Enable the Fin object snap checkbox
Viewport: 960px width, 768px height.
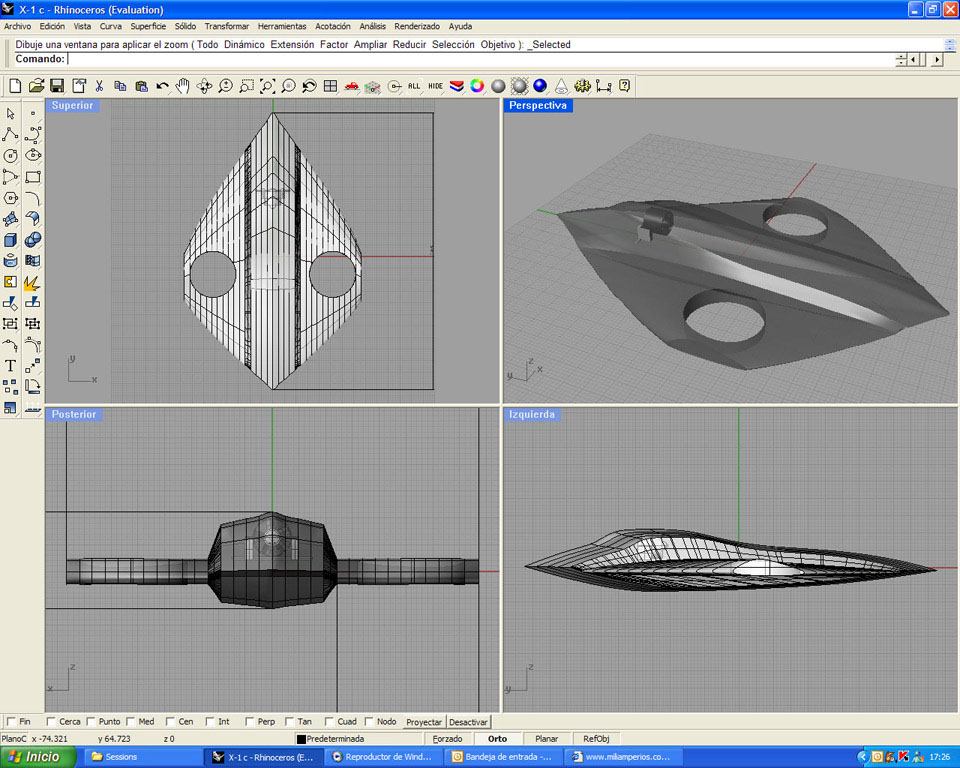pos(11,722)
